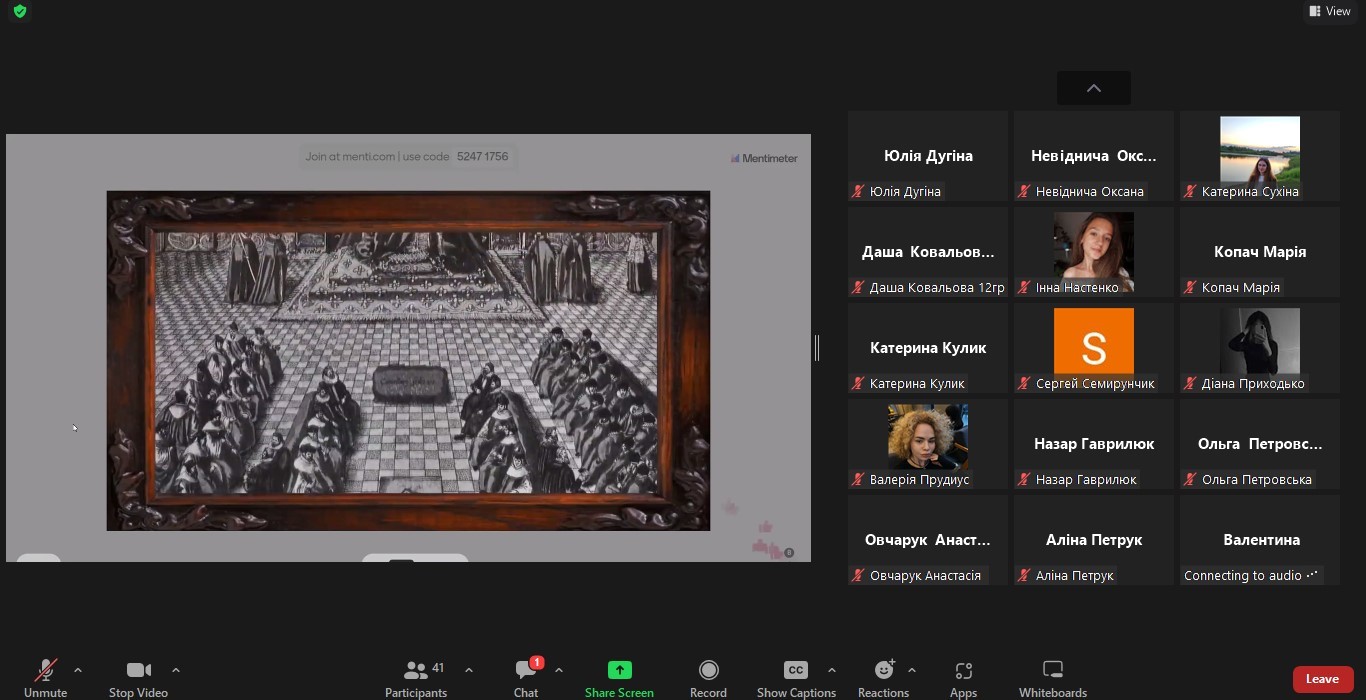The width and height of the screenshot is (1366, 700).
Task: Turn on Show Captions
Action: click(x=796, y=678)
